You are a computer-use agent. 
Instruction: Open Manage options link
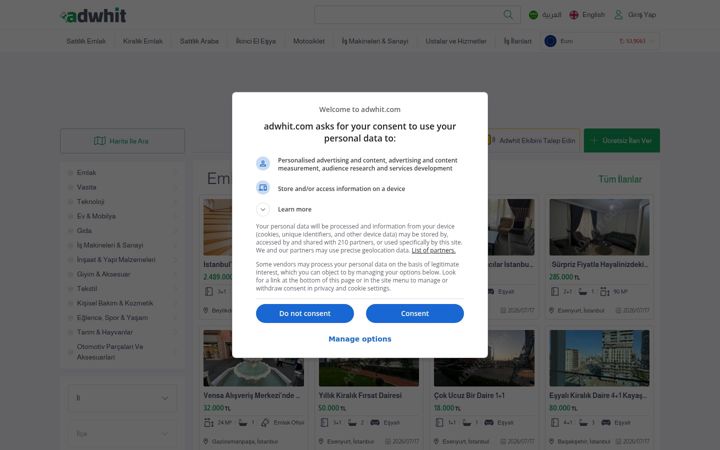[x=360, y=339]
